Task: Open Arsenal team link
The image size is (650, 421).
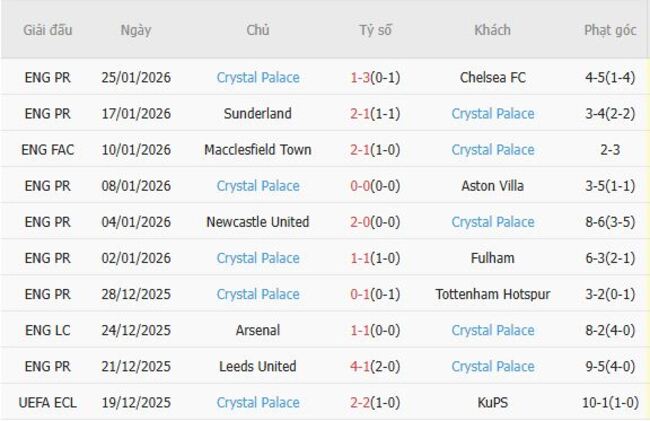Action: (x=258, y=330)
